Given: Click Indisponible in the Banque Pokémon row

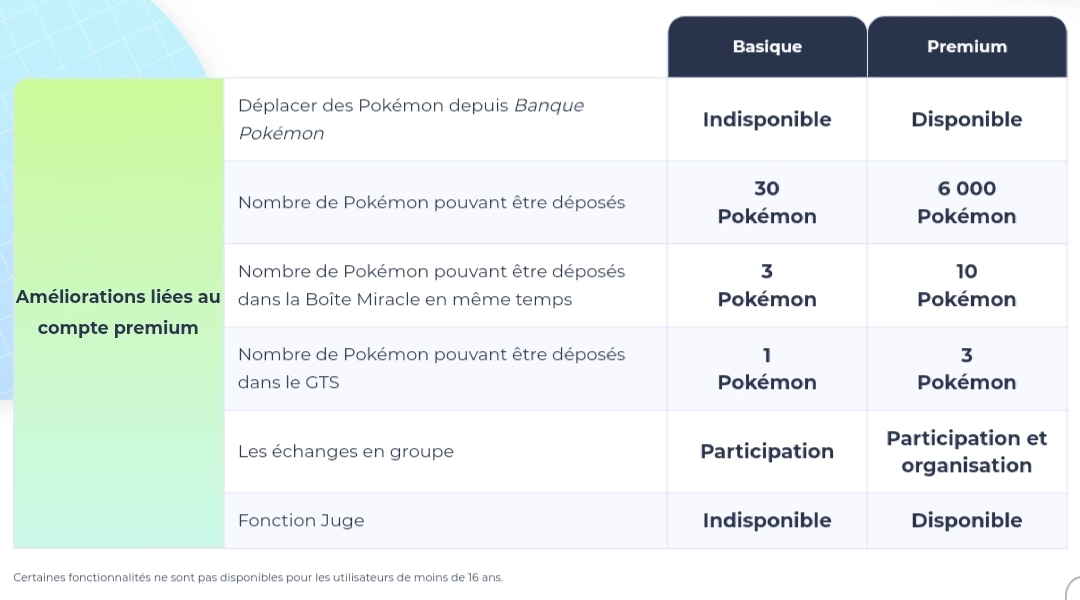Looking at the screenshot, I should tap(767, 119).
